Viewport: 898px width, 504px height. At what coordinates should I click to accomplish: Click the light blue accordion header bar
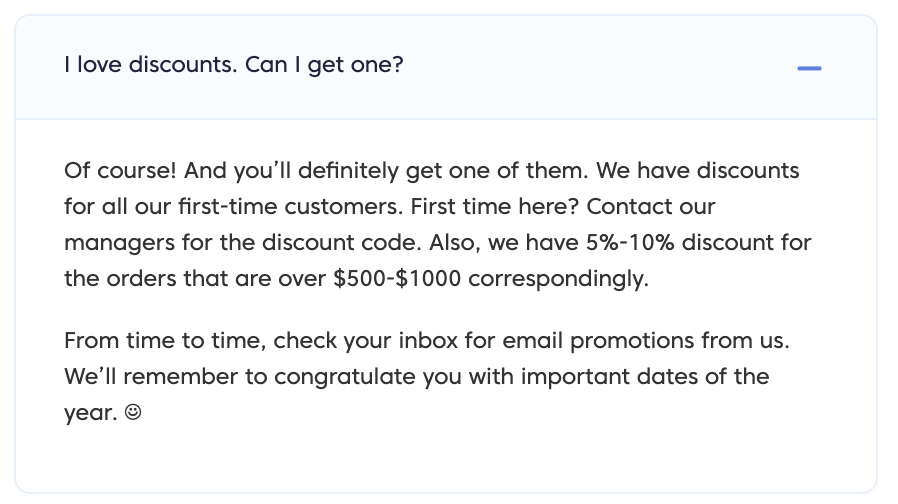pyautogui.click(x=446, y=68)
